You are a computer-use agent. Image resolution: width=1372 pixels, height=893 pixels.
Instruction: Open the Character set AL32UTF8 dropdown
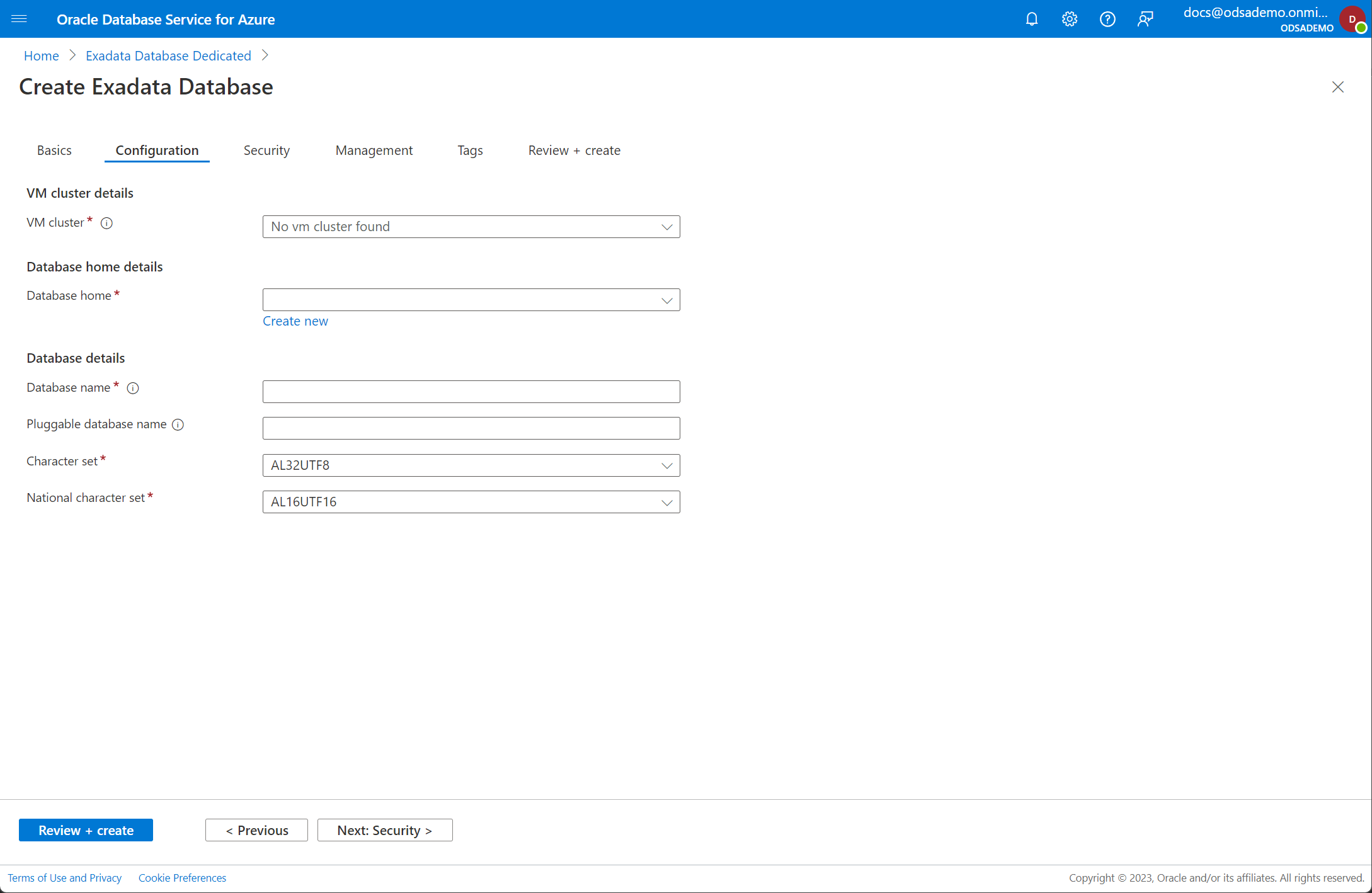point(471,465)
